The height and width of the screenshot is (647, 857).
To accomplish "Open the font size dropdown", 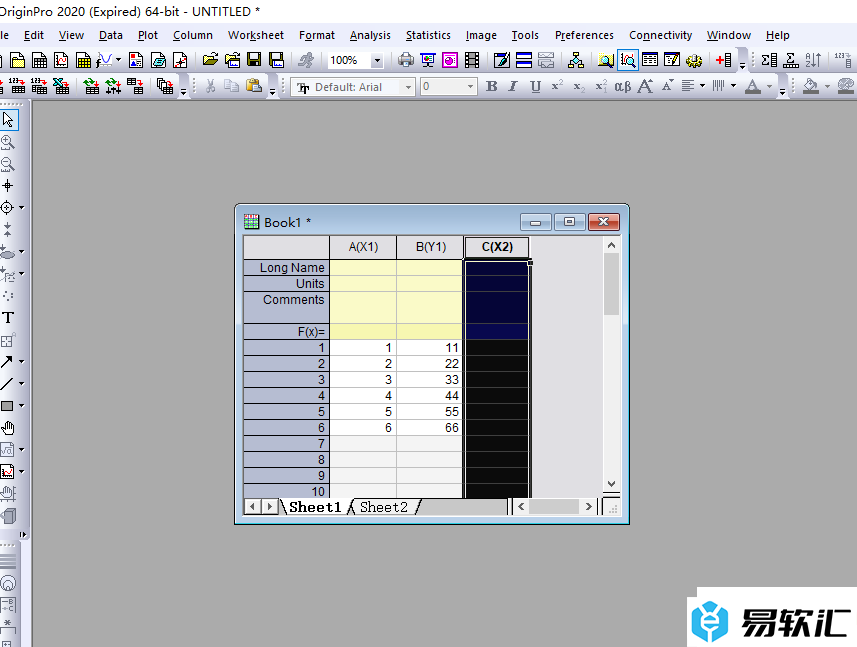I will click(470, 87).
